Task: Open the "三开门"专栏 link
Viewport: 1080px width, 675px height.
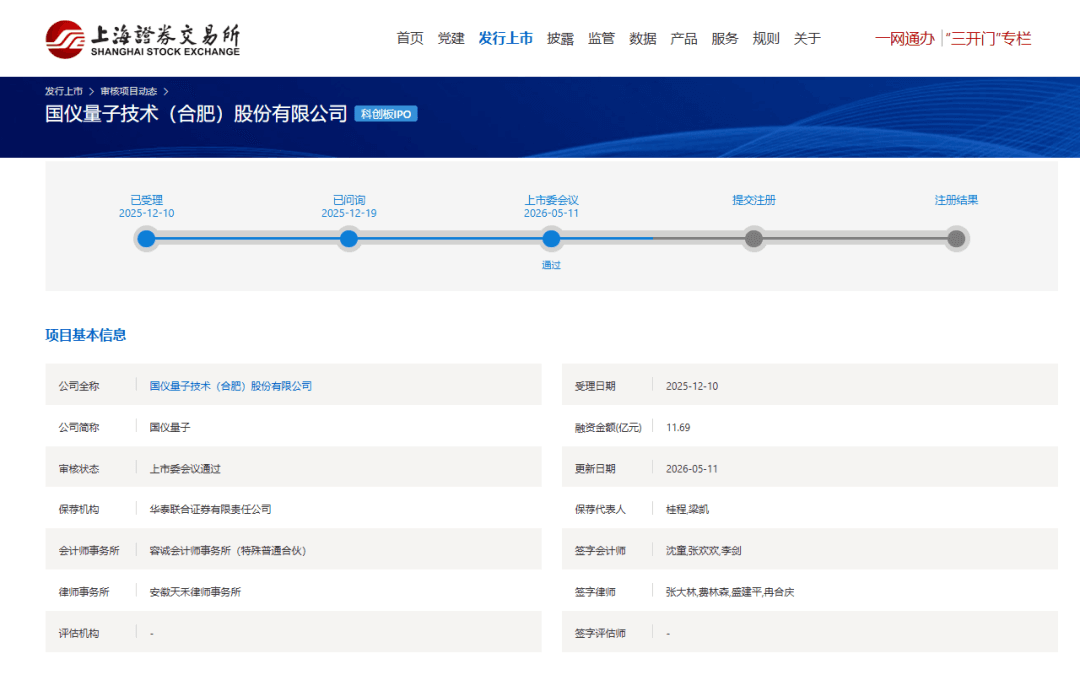Action: tap(988, 39)
